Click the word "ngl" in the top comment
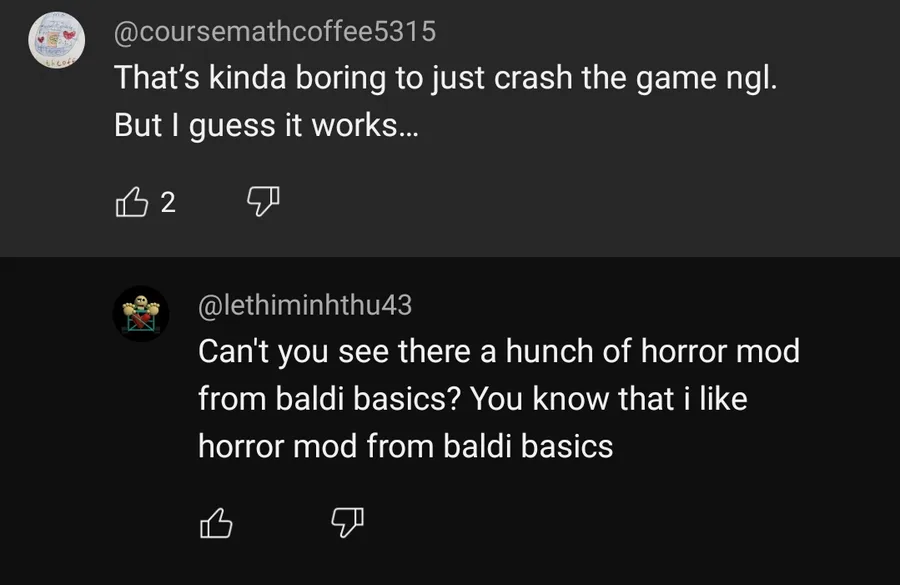Image resolution: width=900 pixels, height=585 pixels. [x=745, y=78]
